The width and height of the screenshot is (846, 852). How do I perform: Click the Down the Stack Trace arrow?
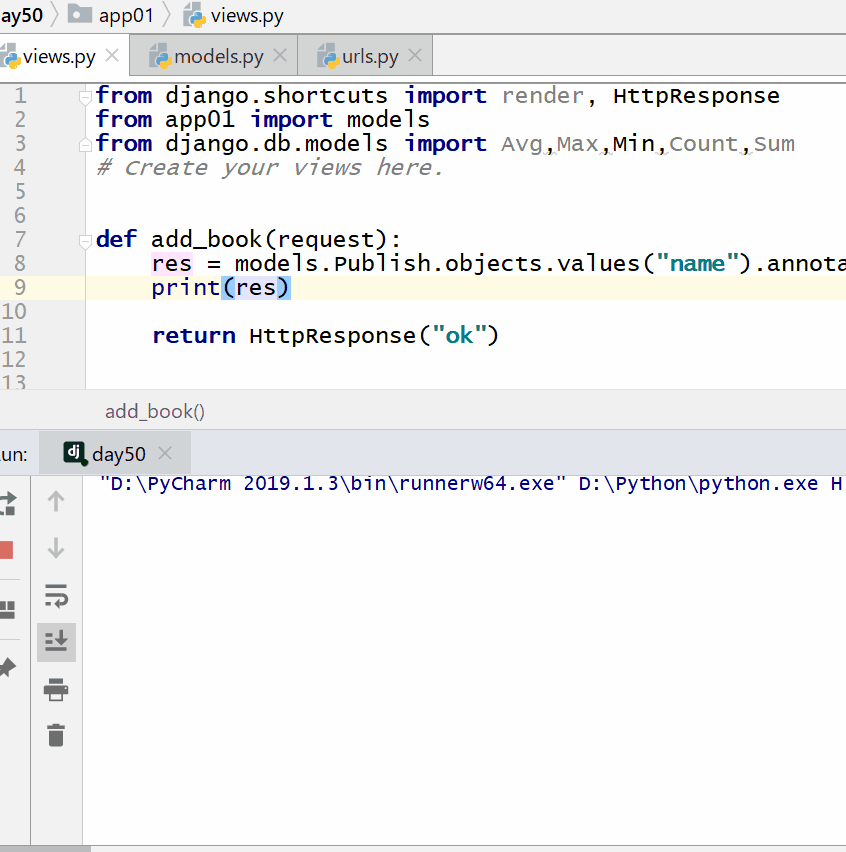click(56, 548)
